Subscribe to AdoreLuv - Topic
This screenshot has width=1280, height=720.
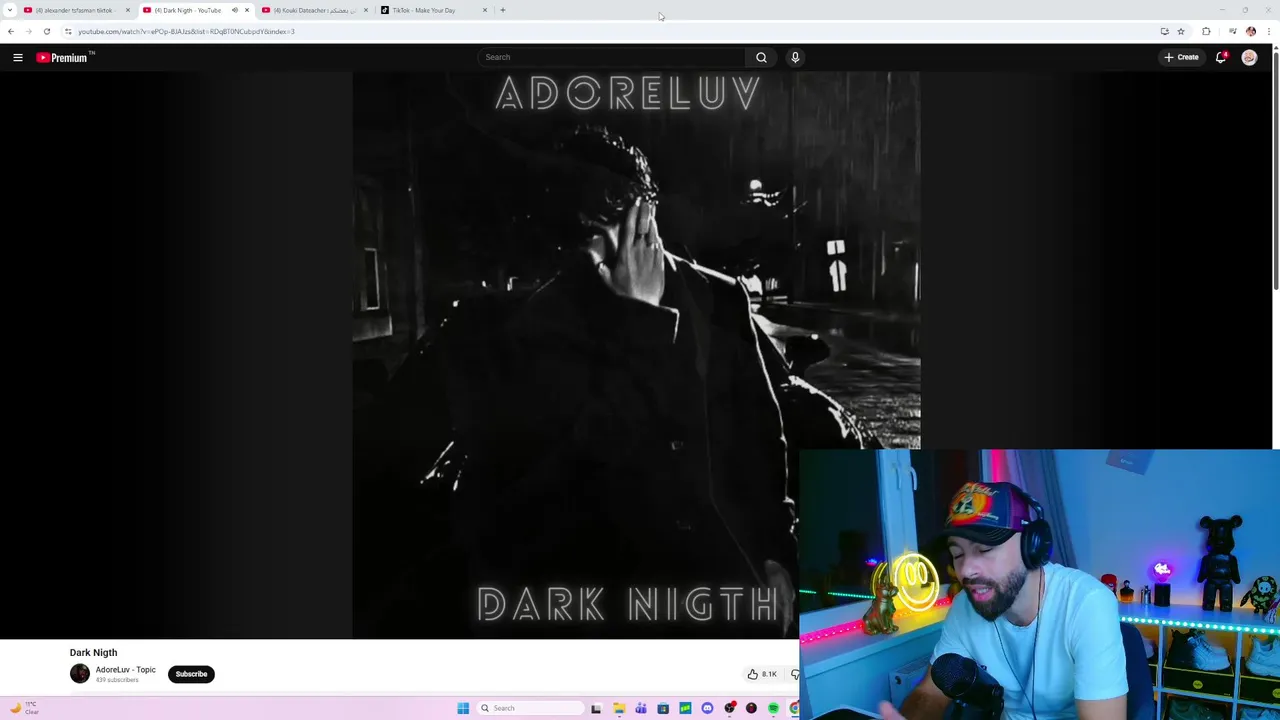pyautogui.click(x=191, y=674)
